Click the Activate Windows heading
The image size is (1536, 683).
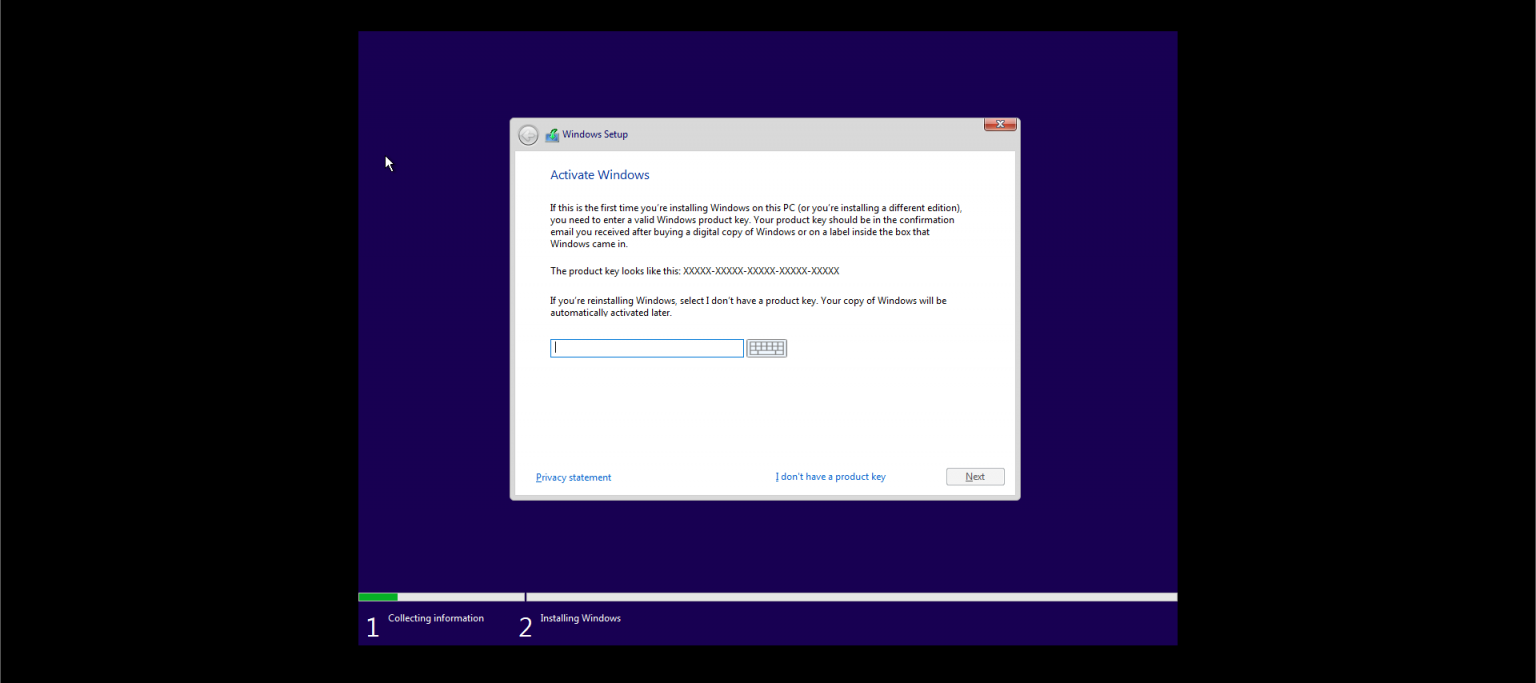[599, 174]
